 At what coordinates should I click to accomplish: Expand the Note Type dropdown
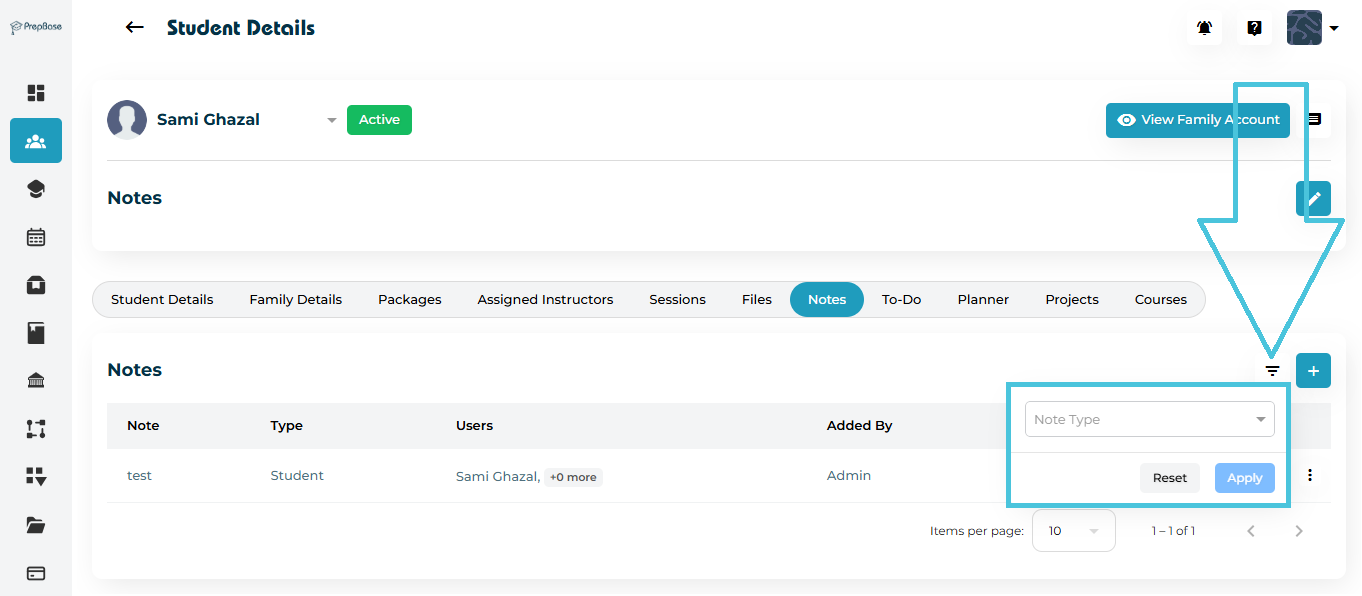tap(1150, 420)
